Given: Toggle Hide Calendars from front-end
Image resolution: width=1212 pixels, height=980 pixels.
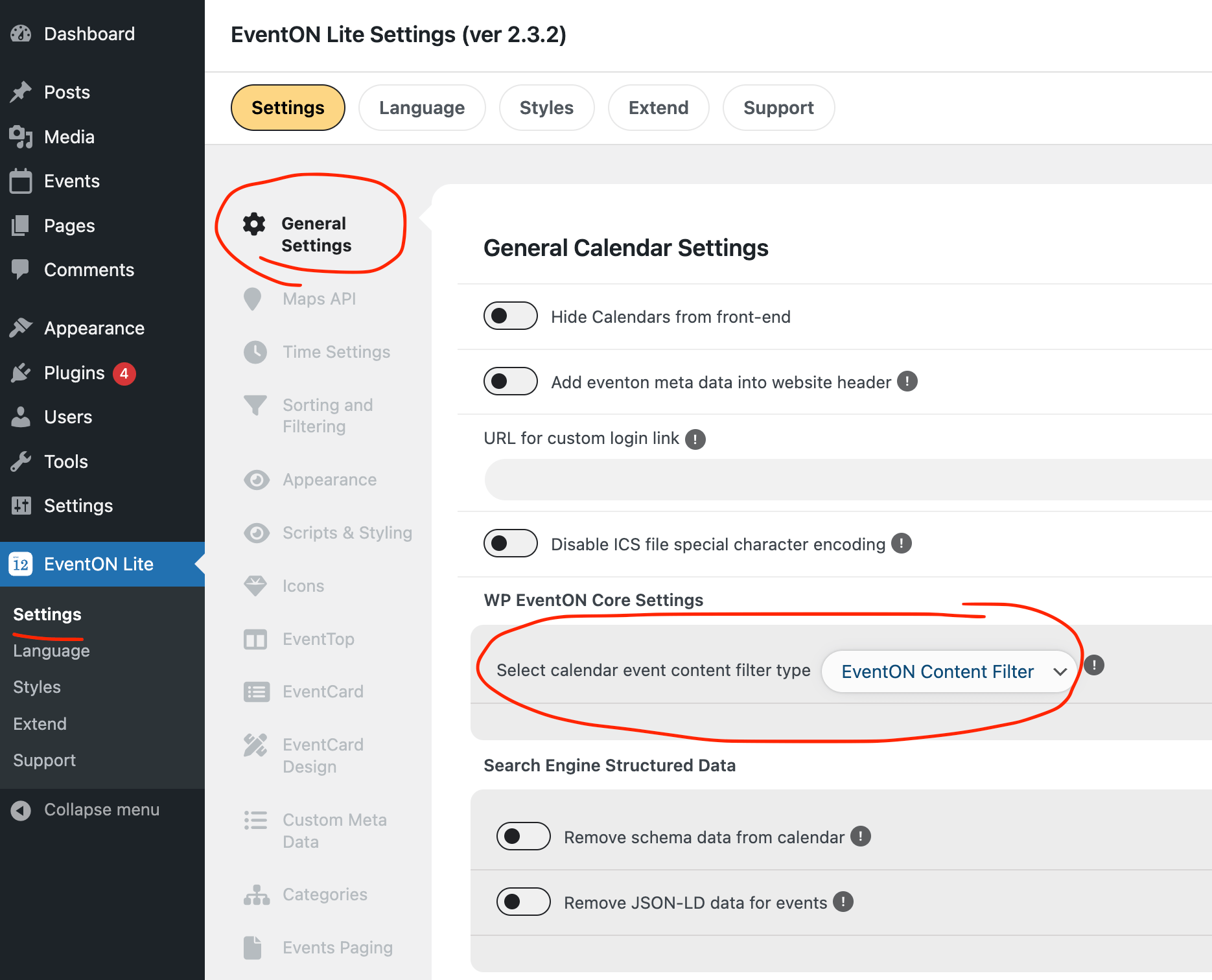Looking at the screenshot, I should pyautogui.click(x=511, y=316).
